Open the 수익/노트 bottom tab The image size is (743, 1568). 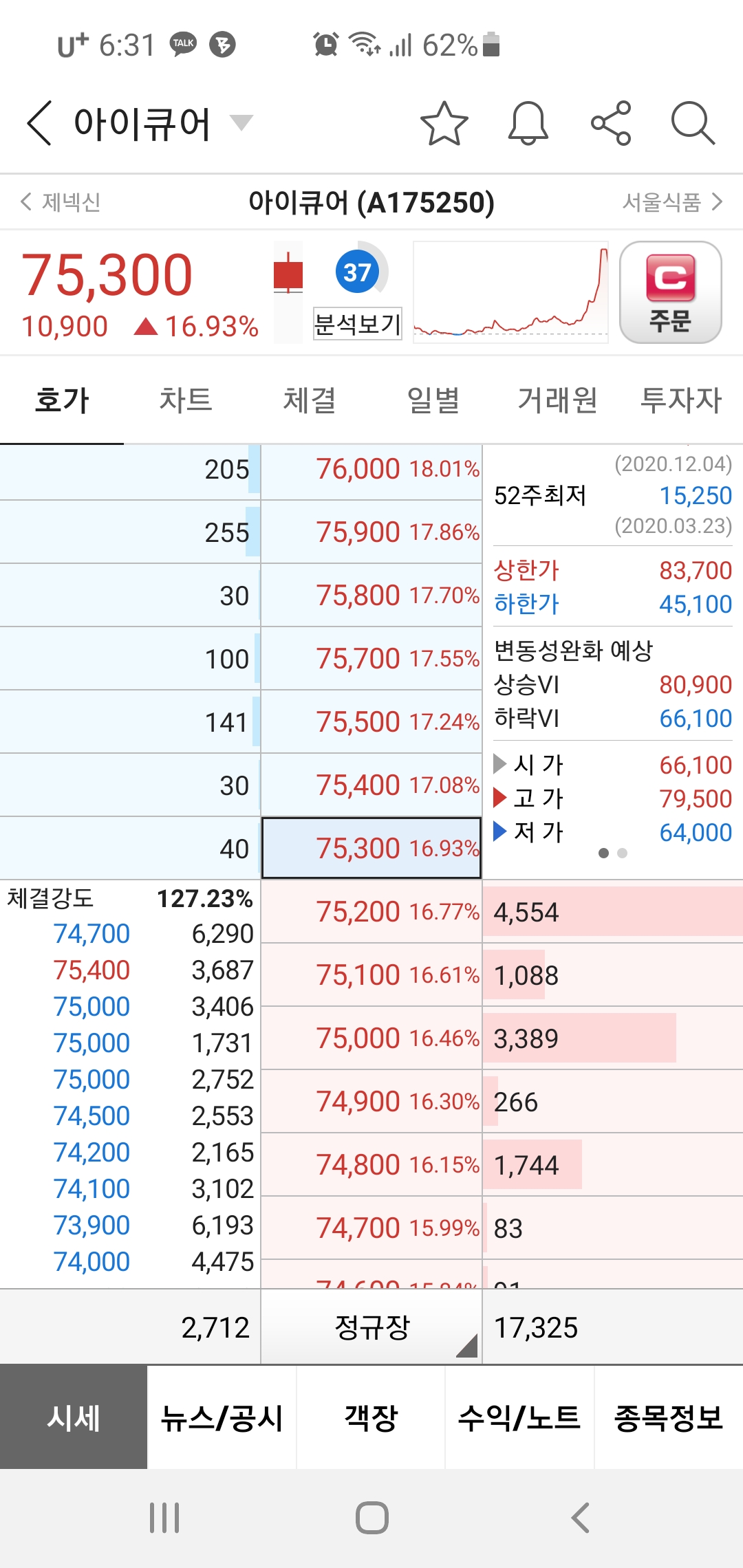pyautogui.click(x=519, y=1417)
